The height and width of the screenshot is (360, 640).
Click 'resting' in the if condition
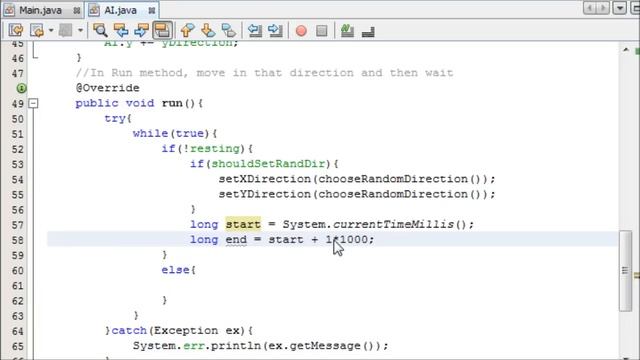point(215,149)
